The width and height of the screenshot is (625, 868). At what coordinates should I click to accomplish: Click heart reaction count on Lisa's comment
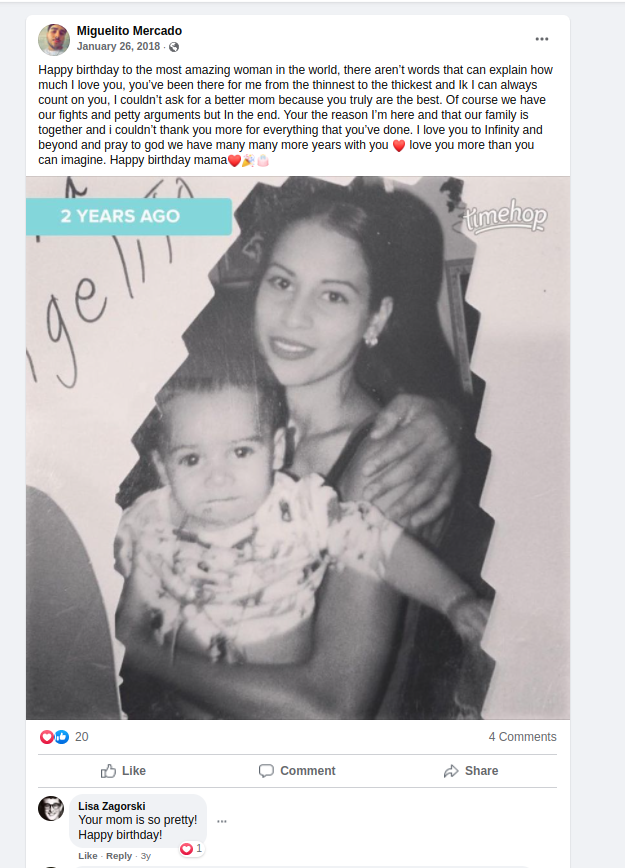tap(192, 848)
